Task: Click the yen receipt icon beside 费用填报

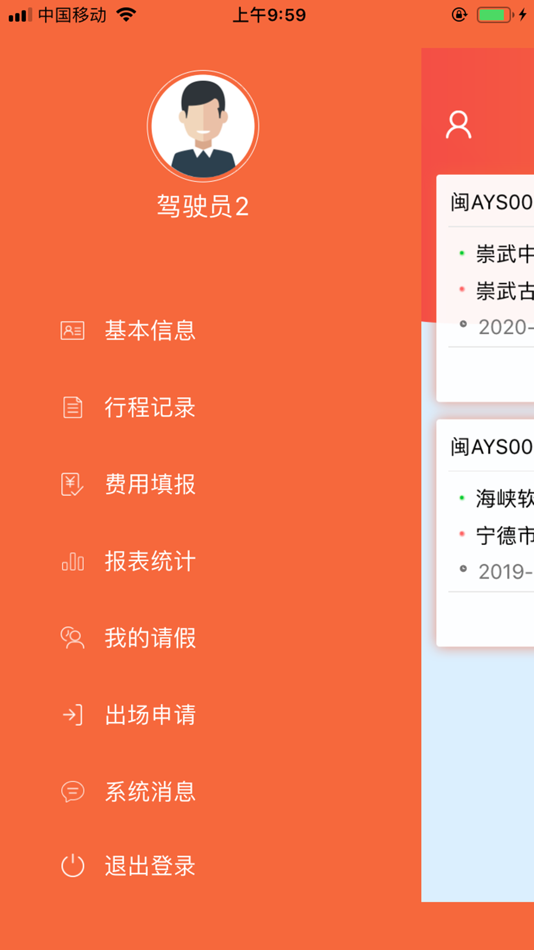Action: [73, 485]
